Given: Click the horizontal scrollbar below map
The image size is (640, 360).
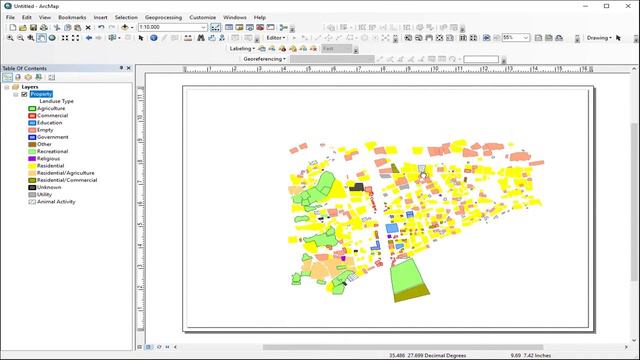Looking at the screenshot, I should pyautogui.click(x=402, y=347).
